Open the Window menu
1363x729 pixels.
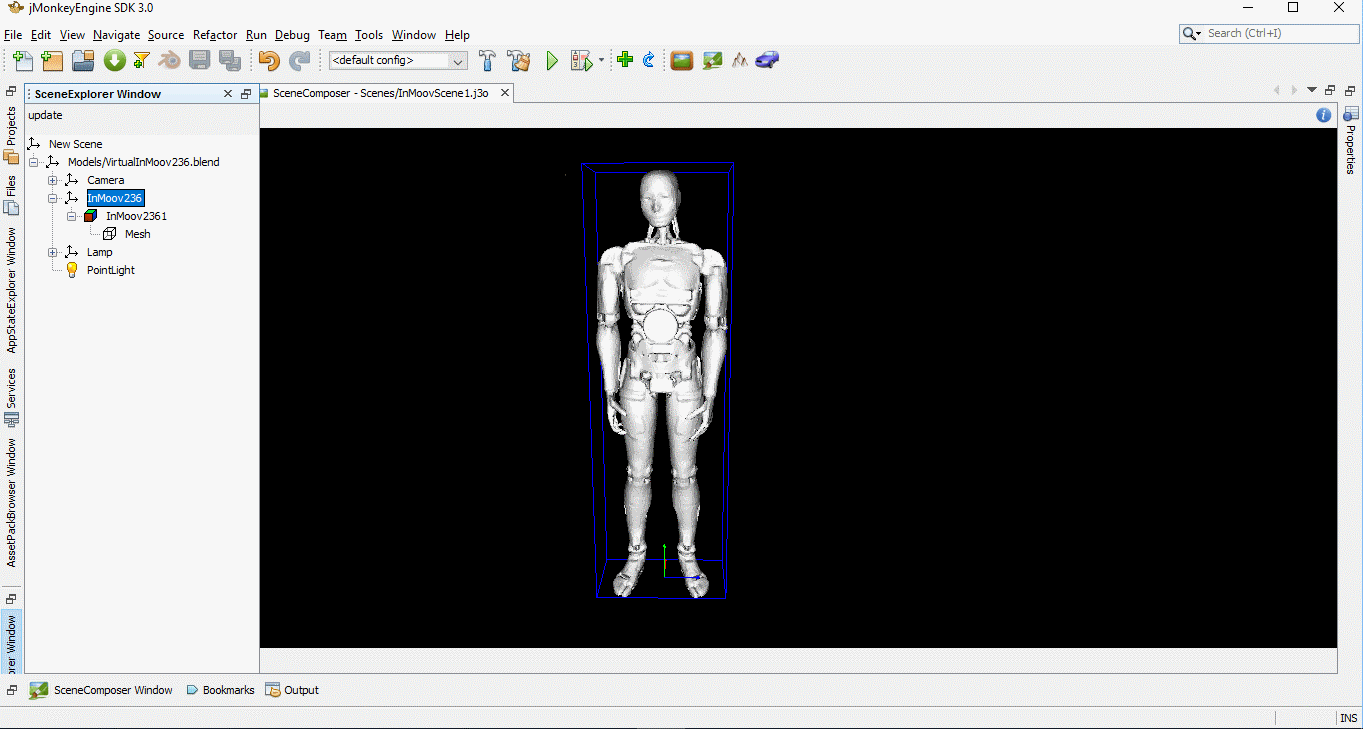coord(413,35)
